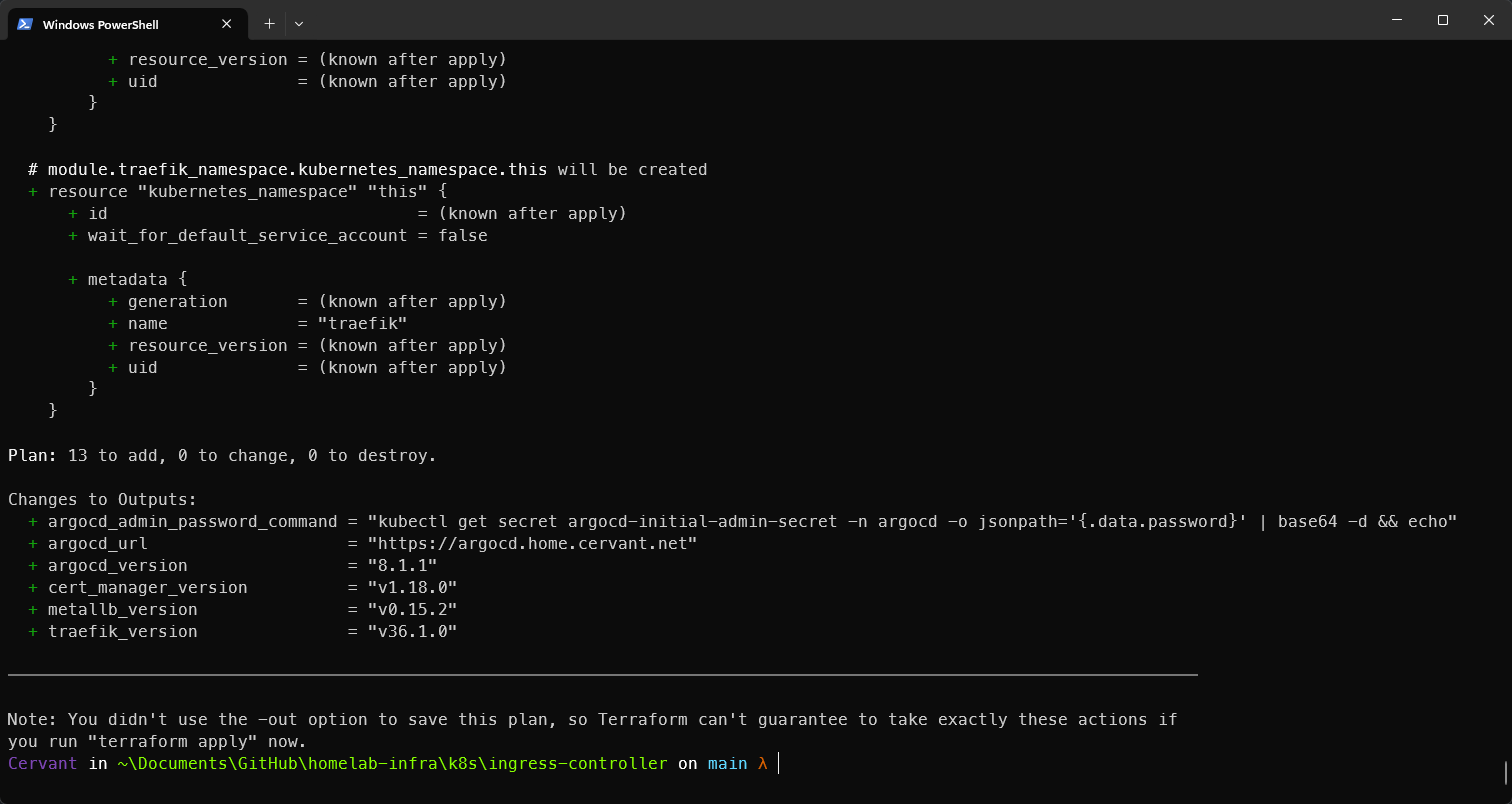Click the traefik_version output value "v36.1.0"
The height and width of the screenshot is (804, 1512).
[x=412, y=632]
